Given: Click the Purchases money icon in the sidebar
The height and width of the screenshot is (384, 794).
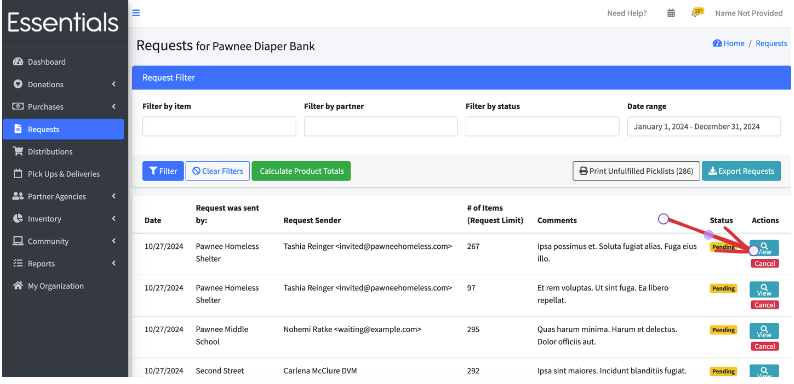Looking at the screenshot, I should 18,106.
